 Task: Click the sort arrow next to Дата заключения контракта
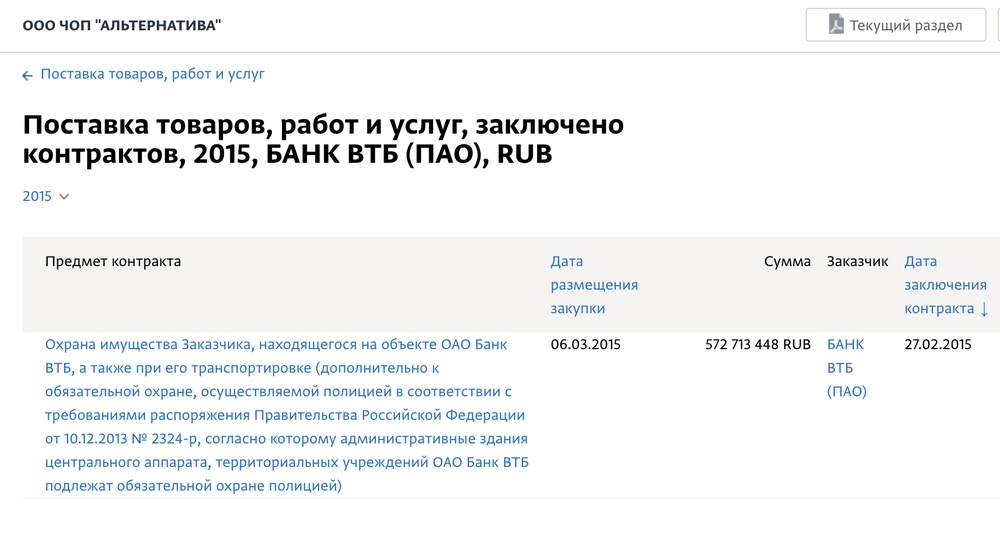point(984,309)
